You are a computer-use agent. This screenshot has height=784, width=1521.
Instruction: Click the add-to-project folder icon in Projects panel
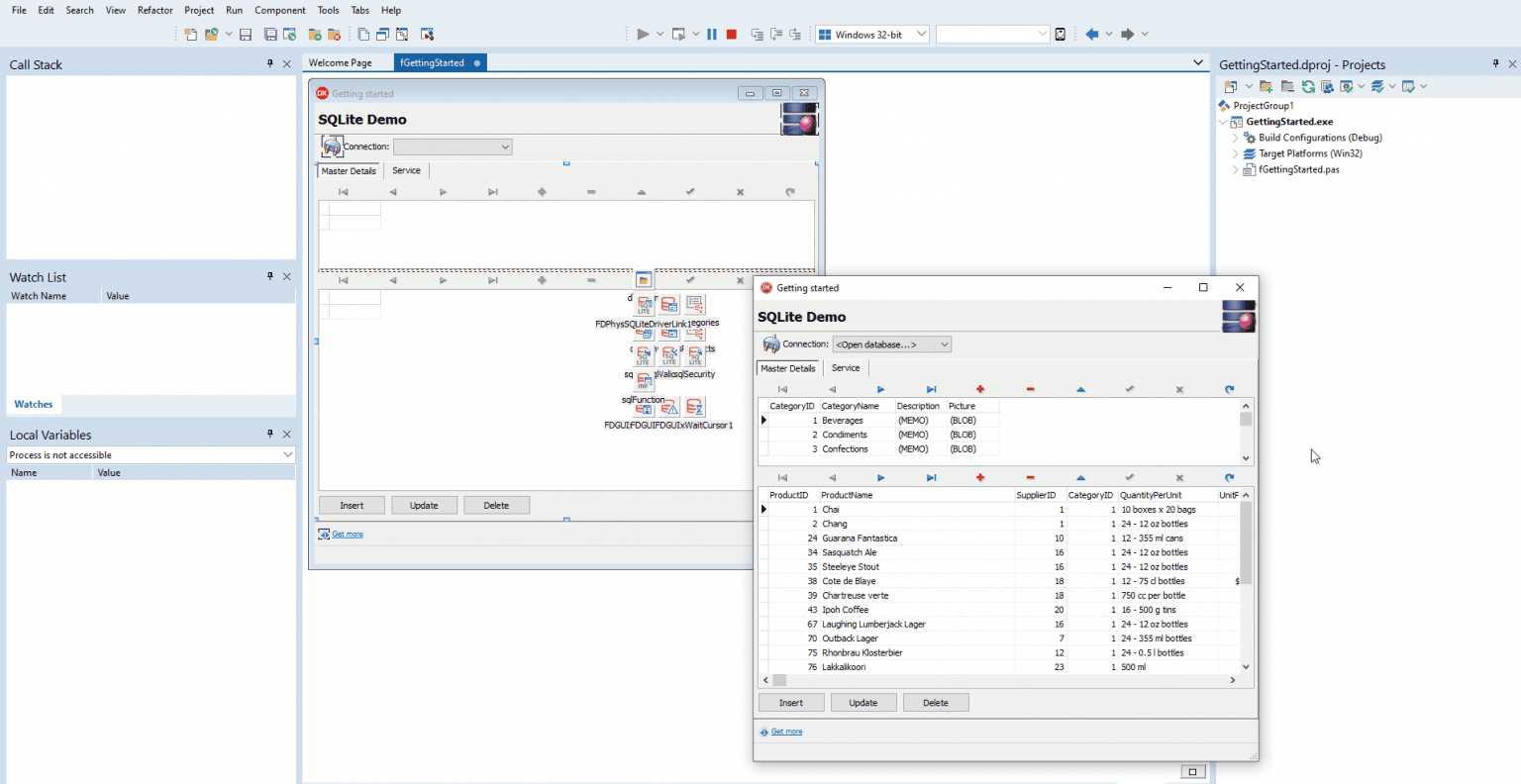[x=1267, y=87]
